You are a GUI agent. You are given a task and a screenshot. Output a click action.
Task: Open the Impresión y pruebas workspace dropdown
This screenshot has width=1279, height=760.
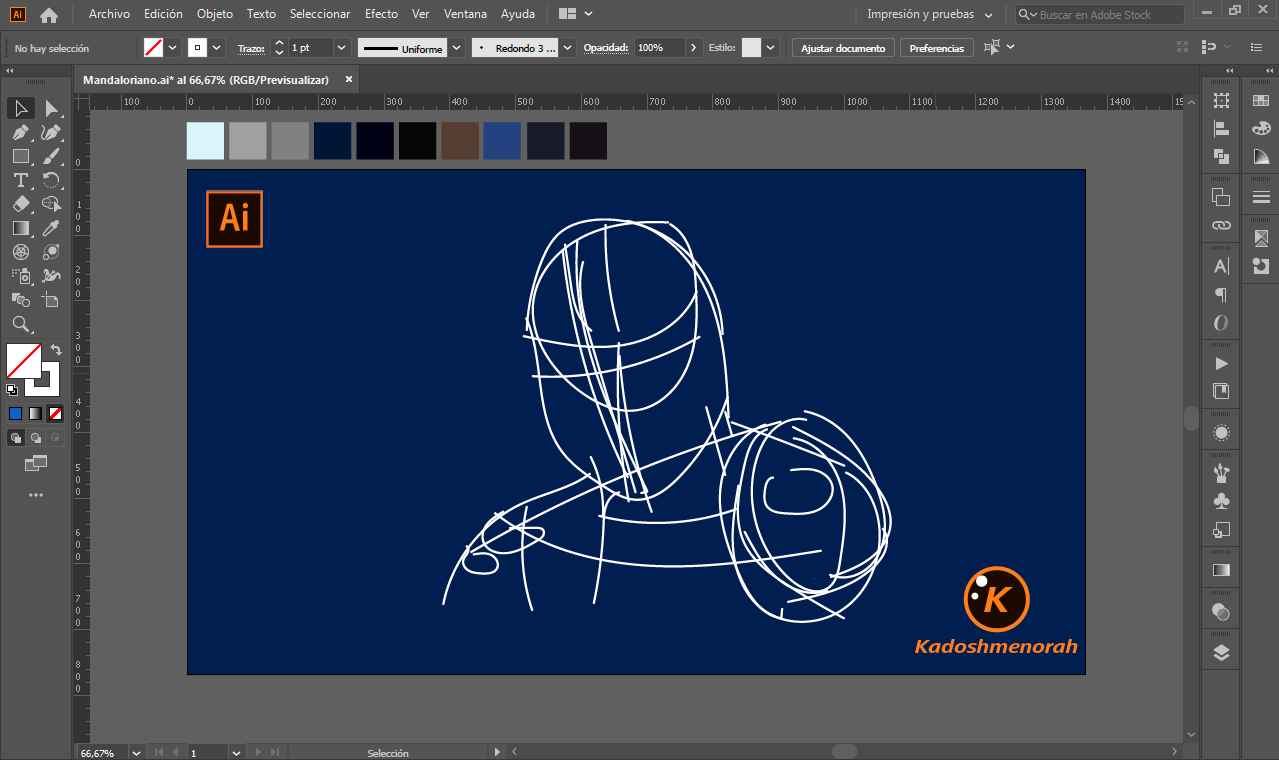[930, 14]
